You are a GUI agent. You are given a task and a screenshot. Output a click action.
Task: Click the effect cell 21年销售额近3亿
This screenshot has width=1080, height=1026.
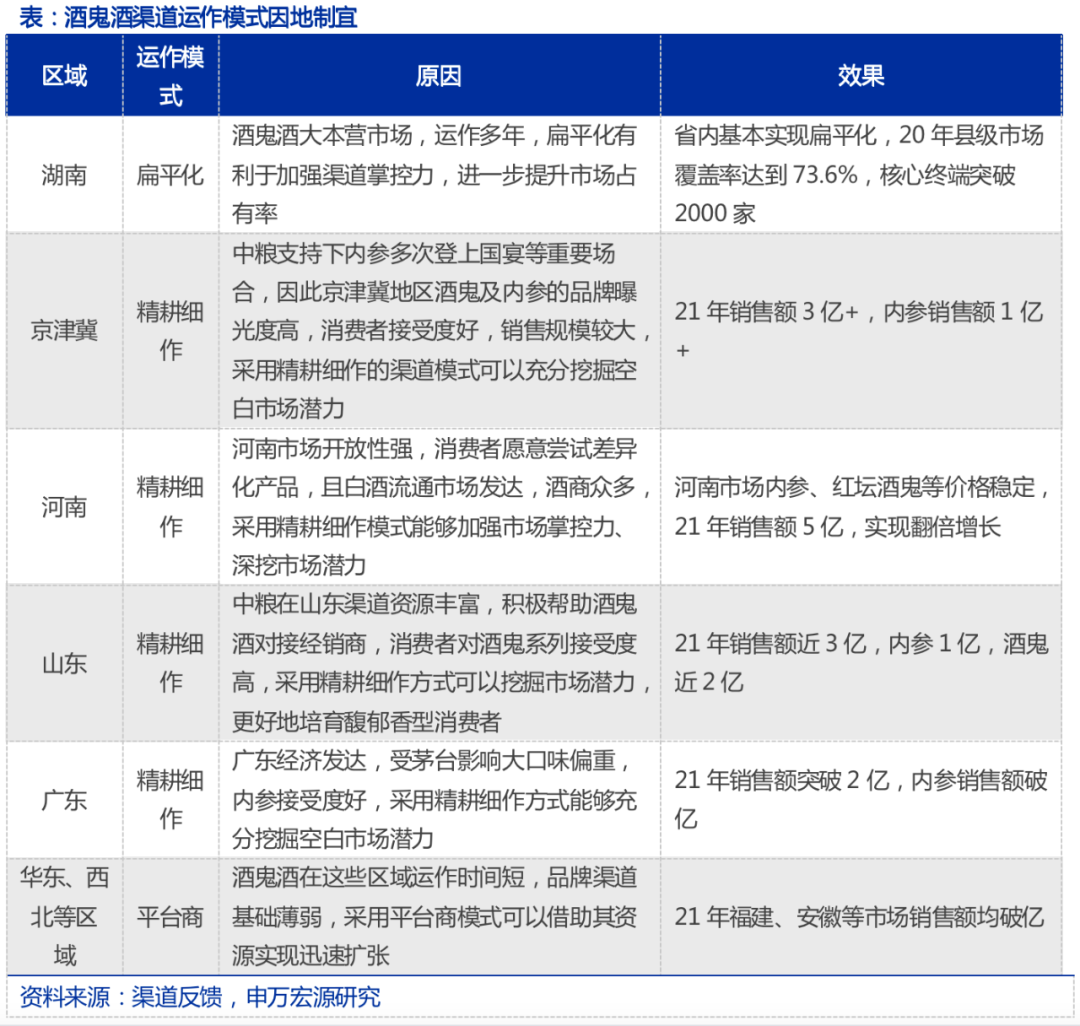tap(861, 663)
